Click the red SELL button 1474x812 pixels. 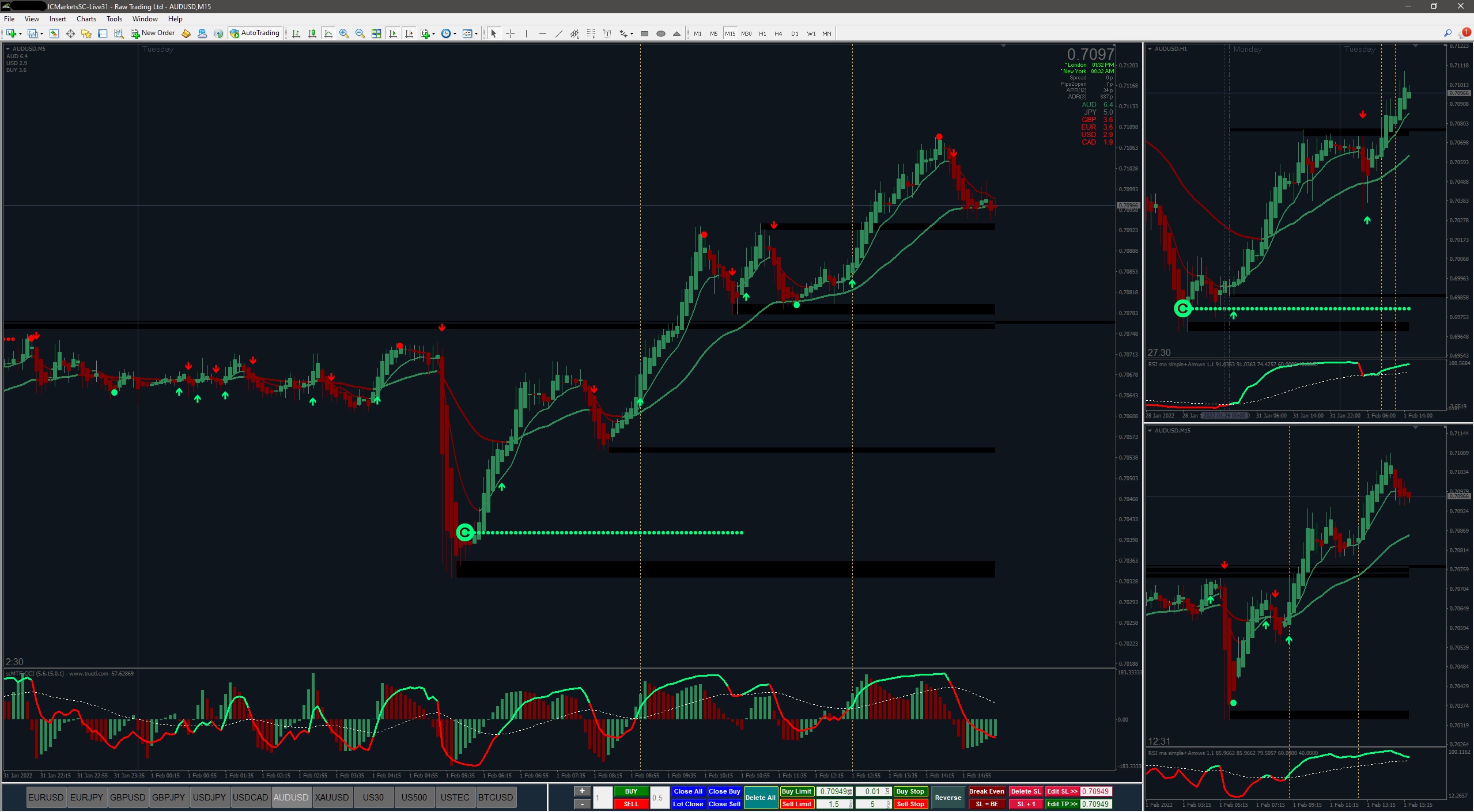(631, 804)
